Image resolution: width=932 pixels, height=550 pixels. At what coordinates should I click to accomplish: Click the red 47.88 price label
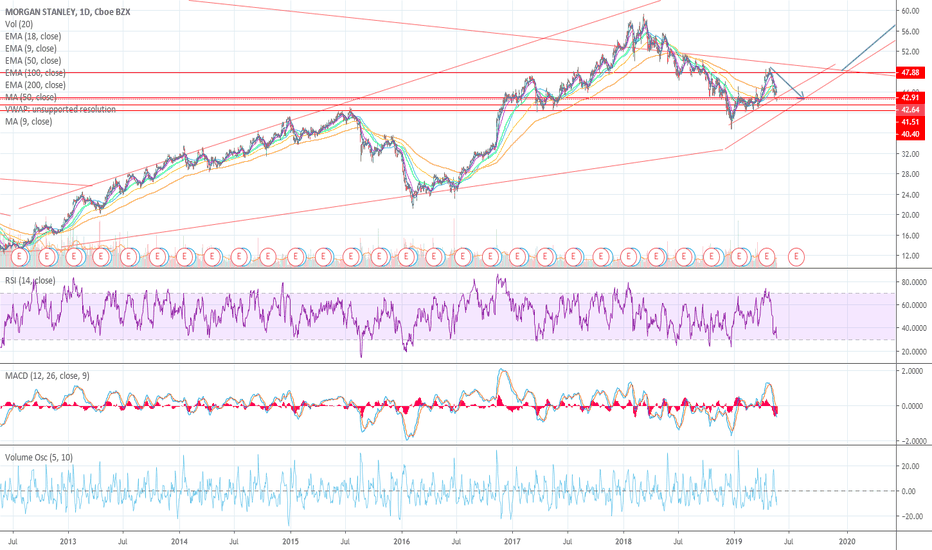[x=910, y=73]
